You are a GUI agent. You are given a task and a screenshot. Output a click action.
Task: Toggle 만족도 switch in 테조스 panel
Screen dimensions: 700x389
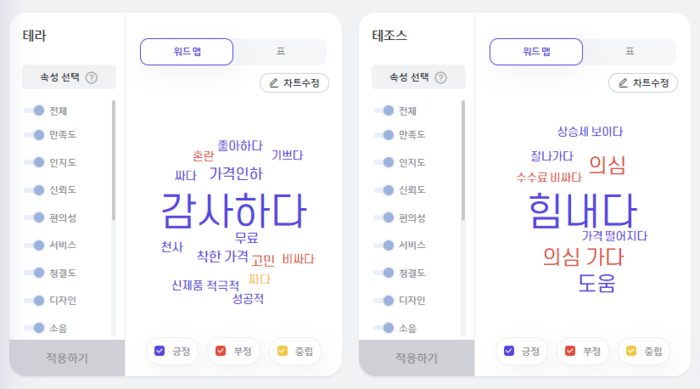[x=384, y=134]
